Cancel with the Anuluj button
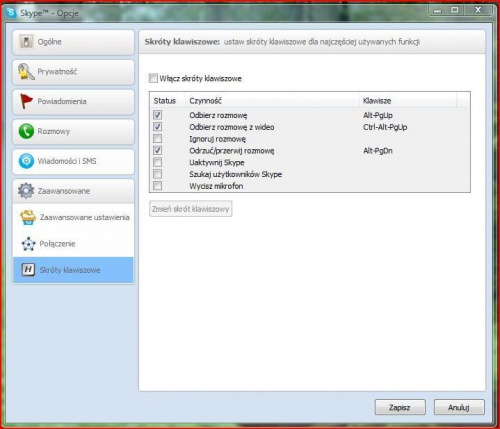Image resolution: width=500 pixels, height=429 pixels. pyautogui.click(x=459, y=407)
